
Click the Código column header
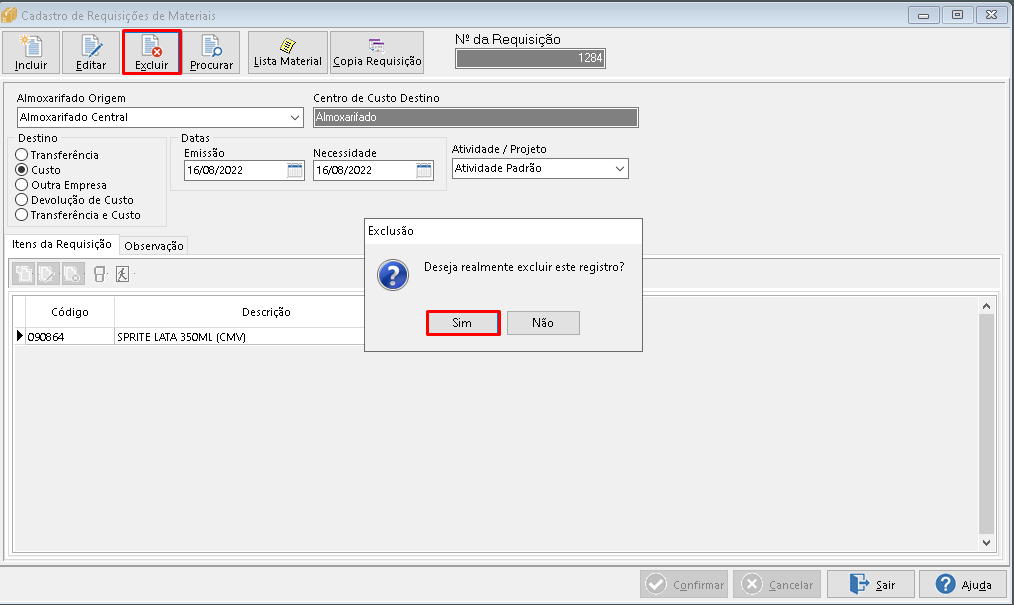[x=70, y=312]
